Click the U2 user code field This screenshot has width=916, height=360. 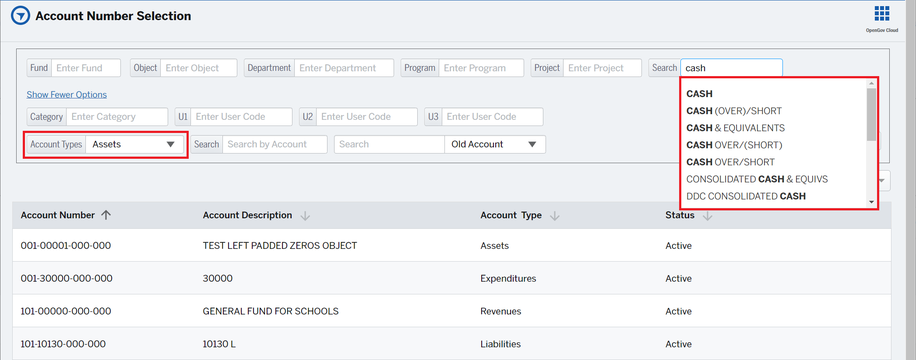pos(367,117)
